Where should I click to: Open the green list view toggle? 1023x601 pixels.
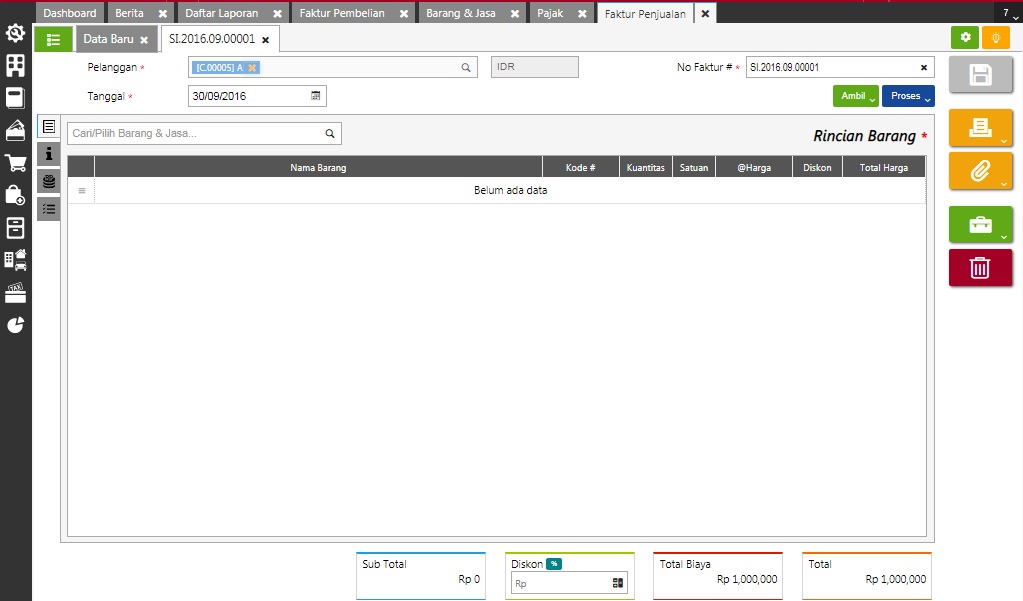point(53,39)
